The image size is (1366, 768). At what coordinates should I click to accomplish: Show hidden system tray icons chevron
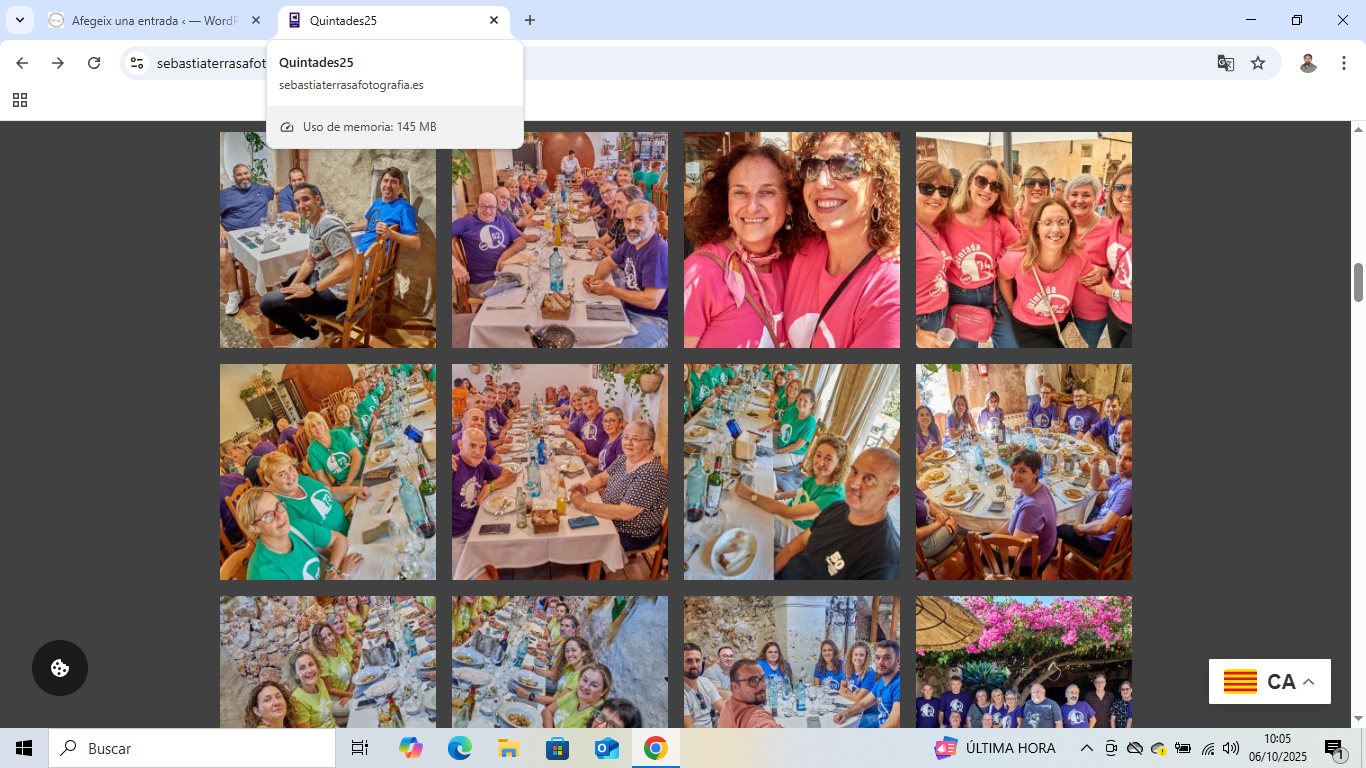pyautogui.click(x=1087, y=748)
